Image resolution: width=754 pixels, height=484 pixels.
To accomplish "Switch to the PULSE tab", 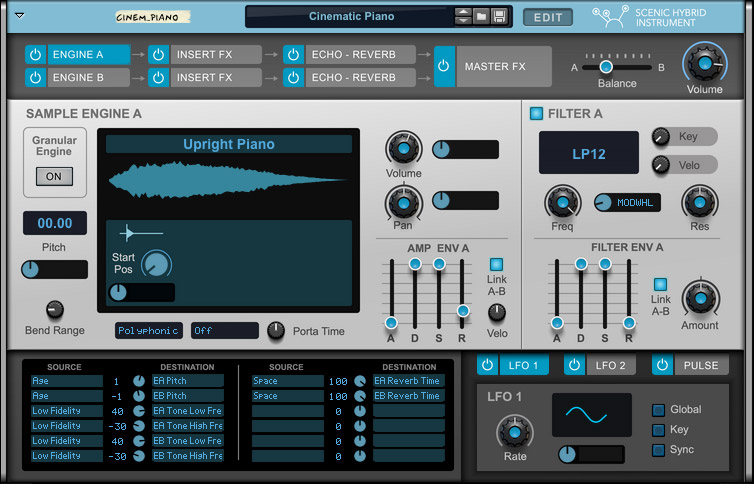I will tap(701, 365).
